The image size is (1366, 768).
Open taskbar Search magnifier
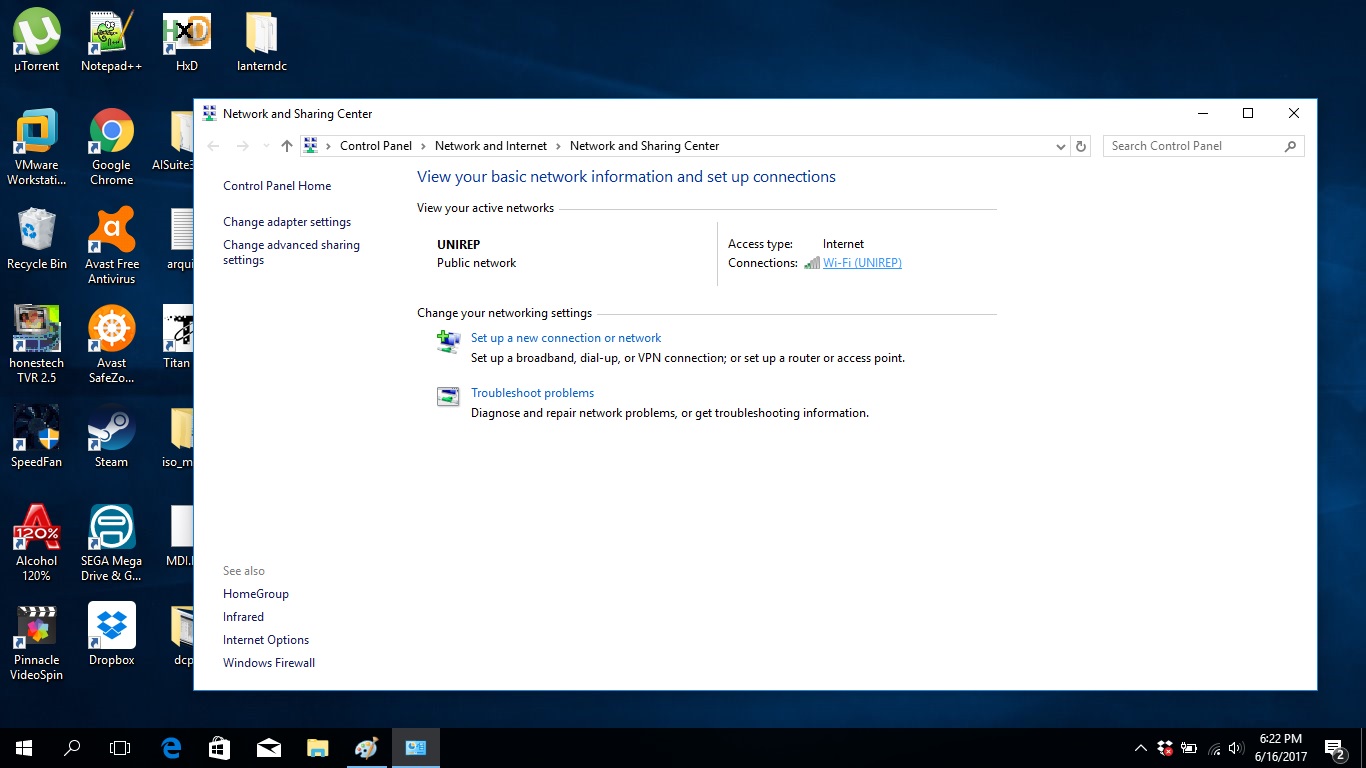point(72,748)
